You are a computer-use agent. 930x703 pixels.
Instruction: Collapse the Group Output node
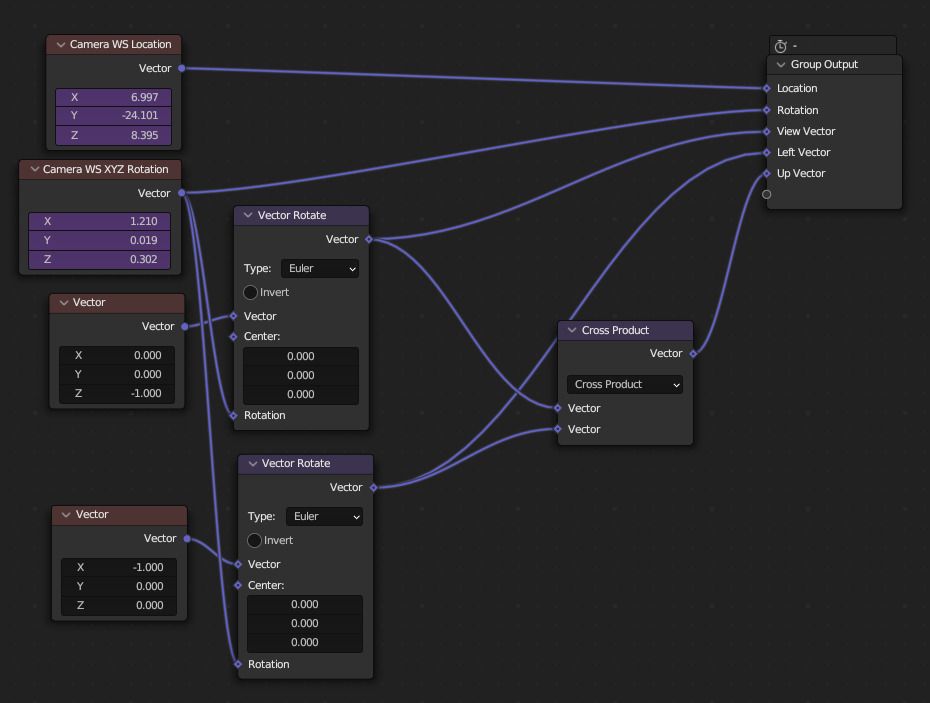coord(781,65)
